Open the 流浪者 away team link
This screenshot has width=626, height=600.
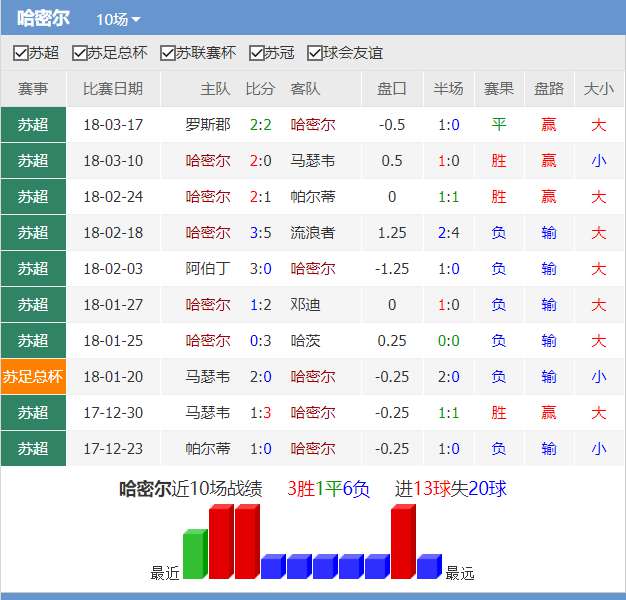[313, 233]
